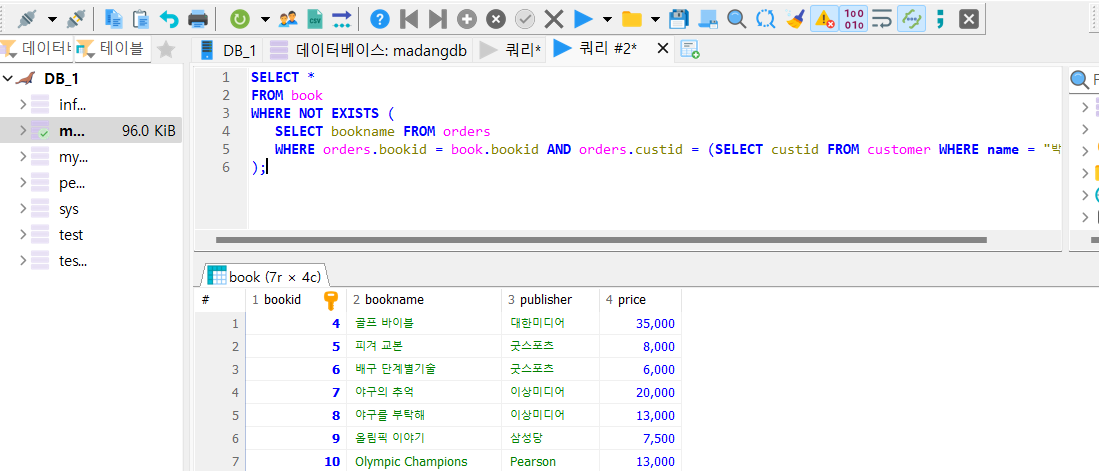Screen dimensions: 1099x471
Task: Sort by bookname column header
Action: point(424,300)
